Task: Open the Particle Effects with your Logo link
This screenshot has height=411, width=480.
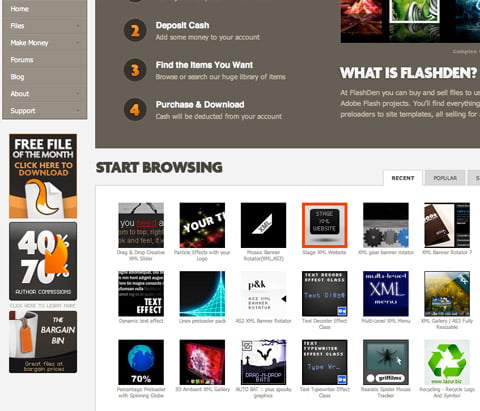Action: pos(202,255)
